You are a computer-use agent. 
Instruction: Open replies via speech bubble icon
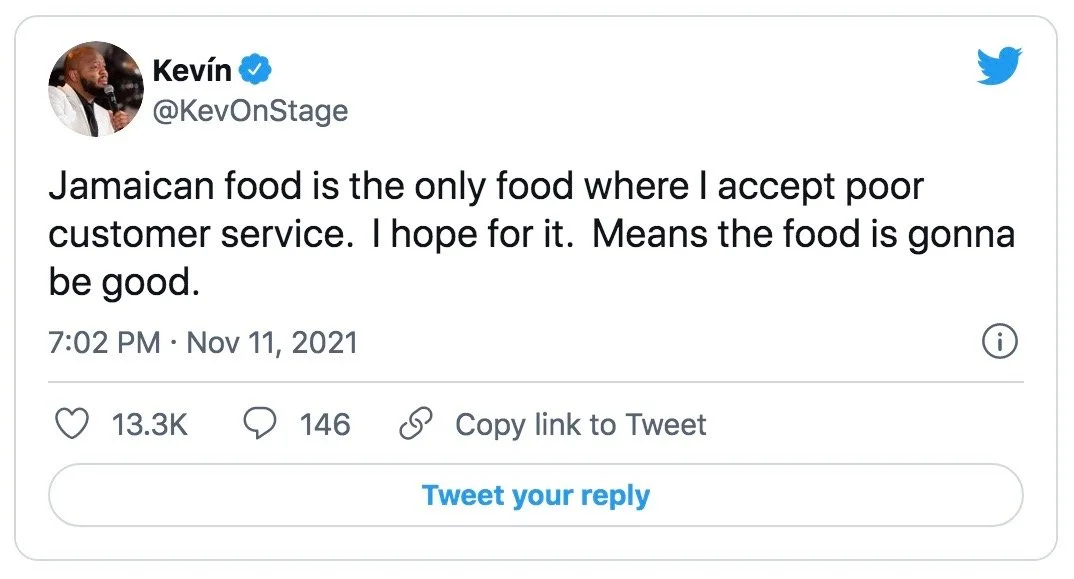click(261, 424)
